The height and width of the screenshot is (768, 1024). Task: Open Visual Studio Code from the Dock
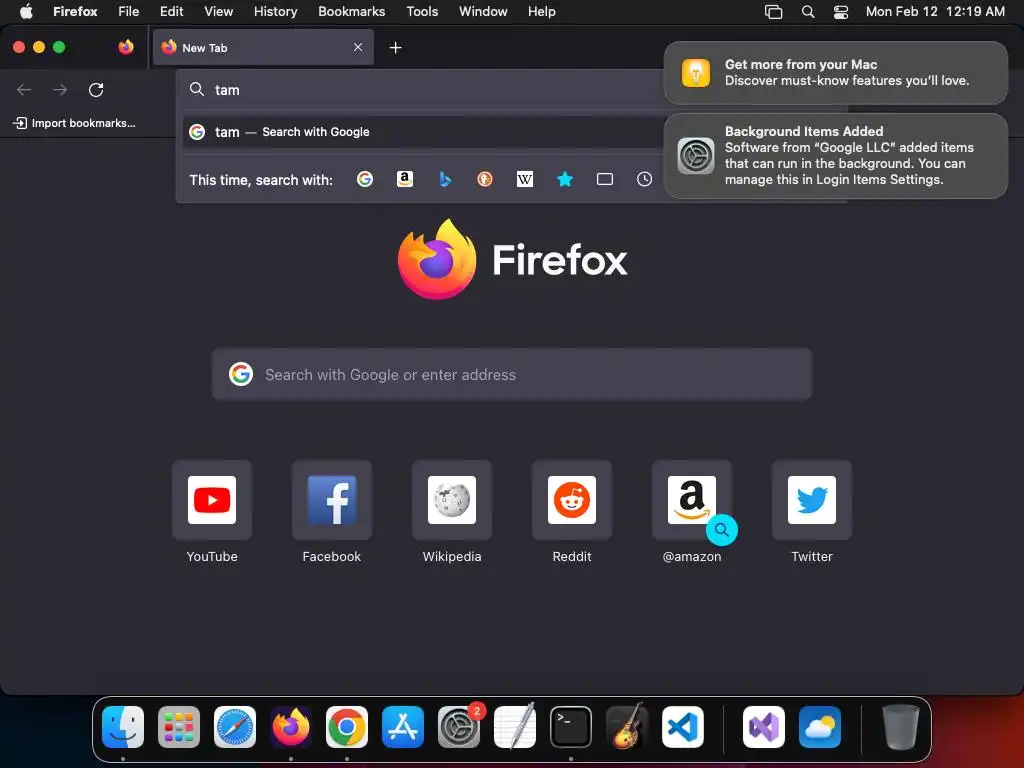tap(683, 727)
